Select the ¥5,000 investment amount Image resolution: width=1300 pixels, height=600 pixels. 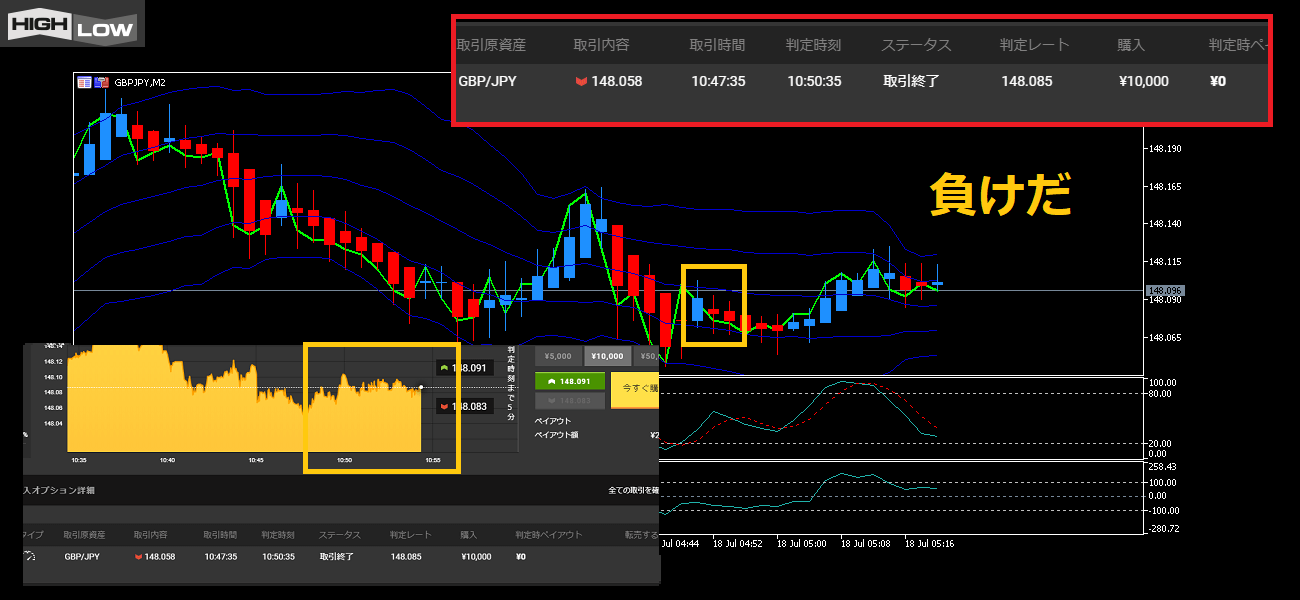pos(558,355)
